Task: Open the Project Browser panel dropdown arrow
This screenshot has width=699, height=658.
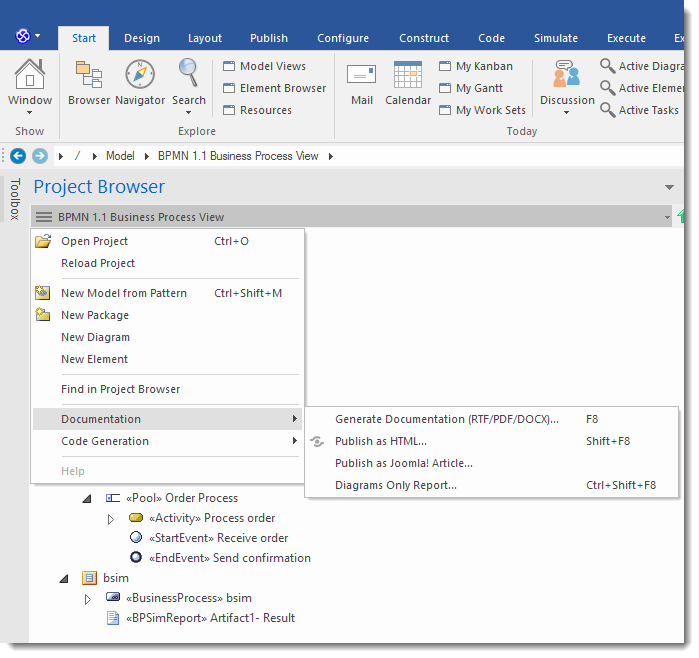Action: point(669,188)
